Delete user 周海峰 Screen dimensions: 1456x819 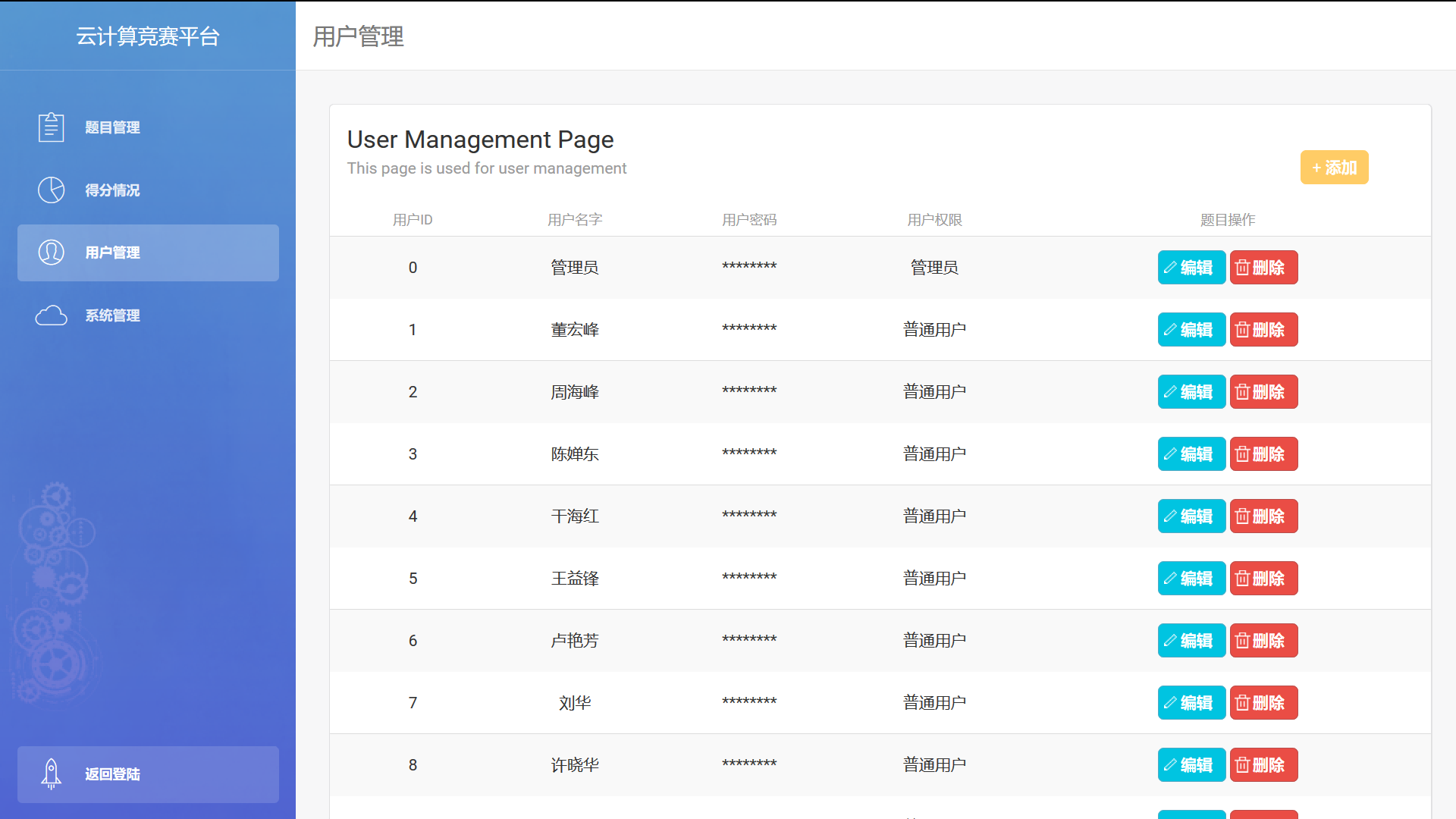pyautogui.click(x=1263, y=392)
